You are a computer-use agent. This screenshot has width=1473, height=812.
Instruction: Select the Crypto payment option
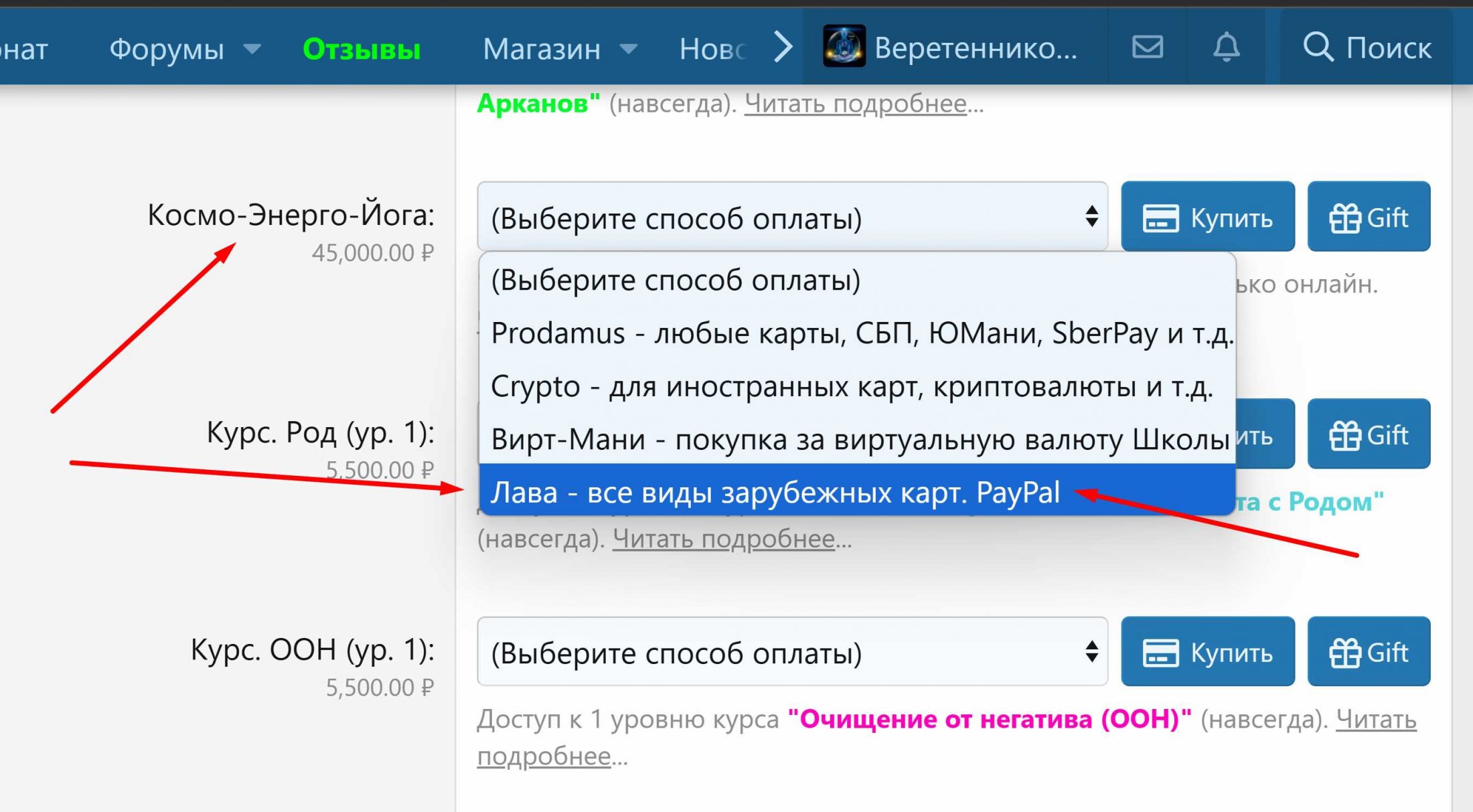pyautogui.click(x=770, y=386)
